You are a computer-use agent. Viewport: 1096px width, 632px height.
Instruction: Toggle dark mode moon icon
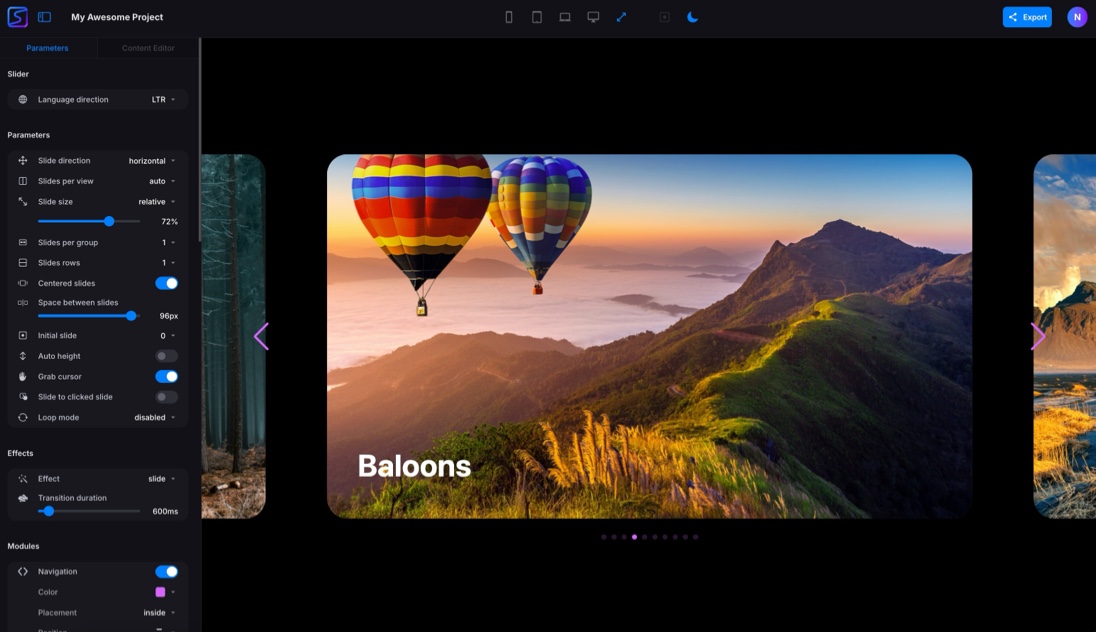(692, 17)
